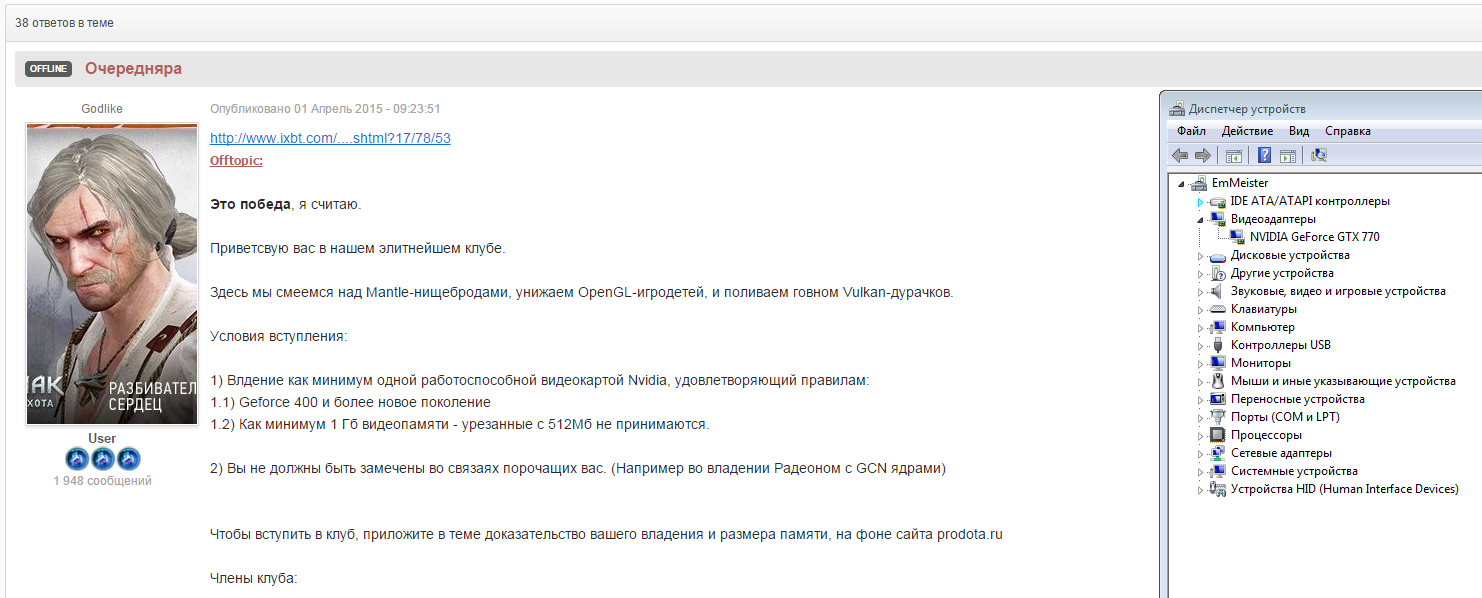Expand the IDE ATA/ATAPI контроллеры node
1482x598 pixels.
(1198, 200)
